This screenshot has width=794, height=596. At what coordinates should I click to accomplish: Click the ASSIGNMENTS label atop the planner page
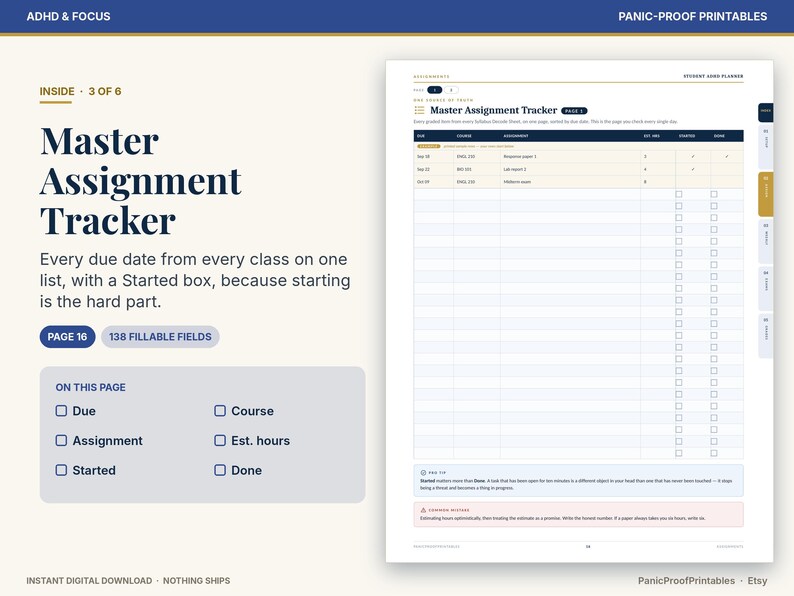431,76
